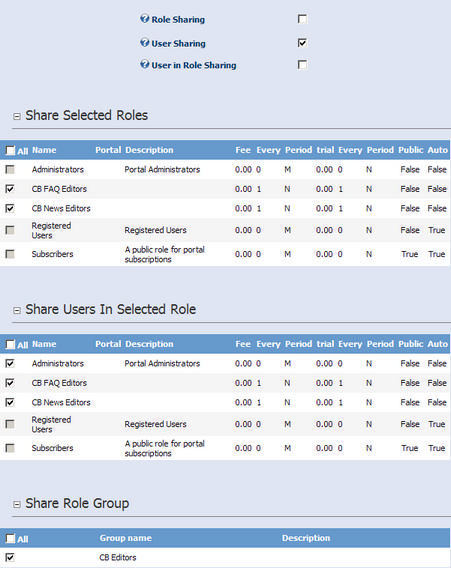
Task: Open help icon beside User Sharing
Action: (145, 43)
